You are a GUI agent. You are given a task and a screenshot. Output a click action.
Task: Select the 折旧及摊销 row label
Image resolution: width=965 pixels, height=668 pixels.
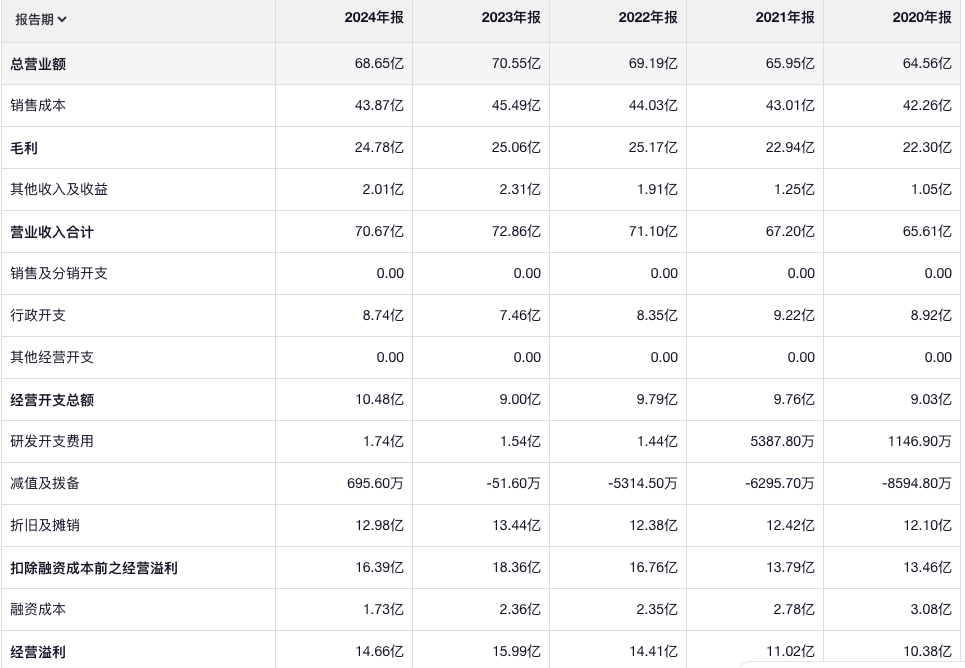(x=45, y=526)
